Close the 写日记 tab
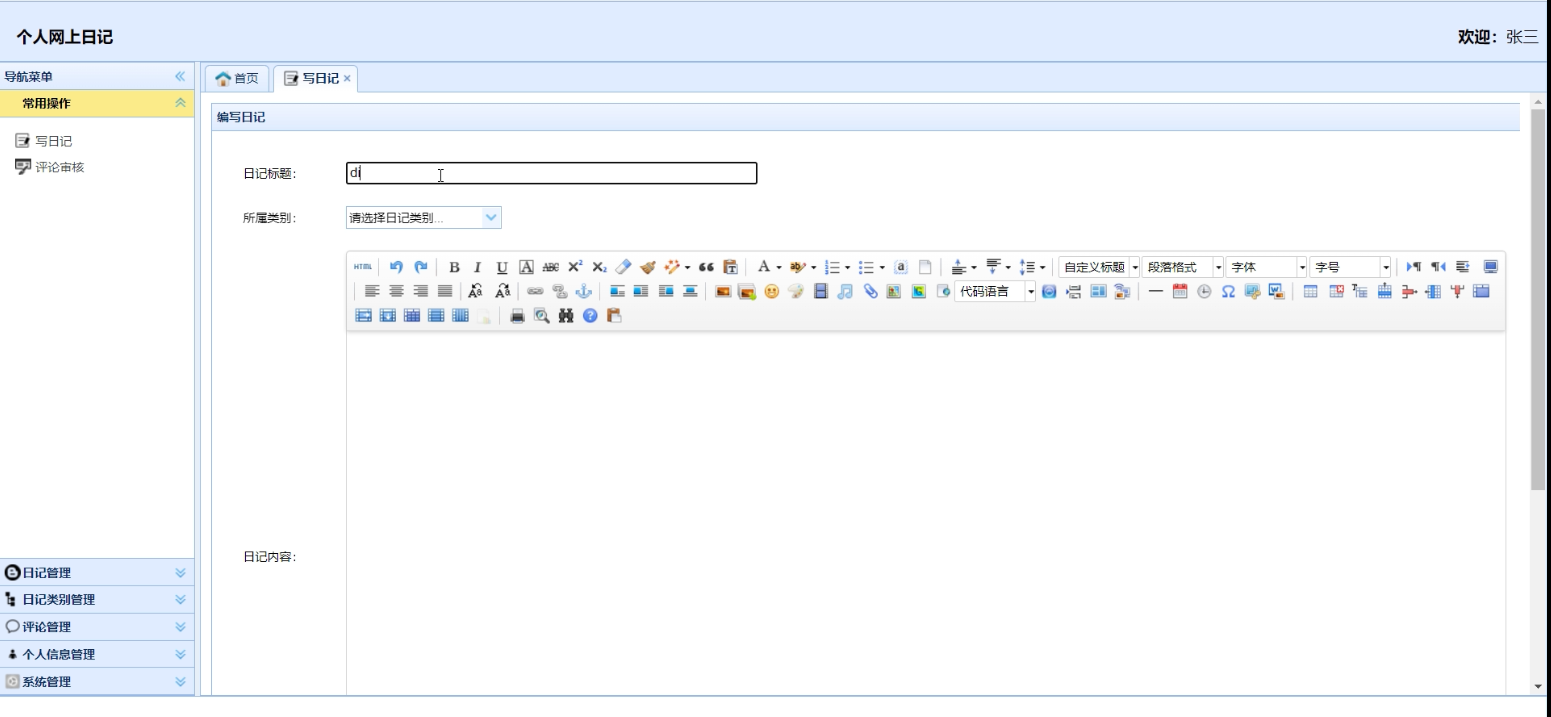 [347, 78]
